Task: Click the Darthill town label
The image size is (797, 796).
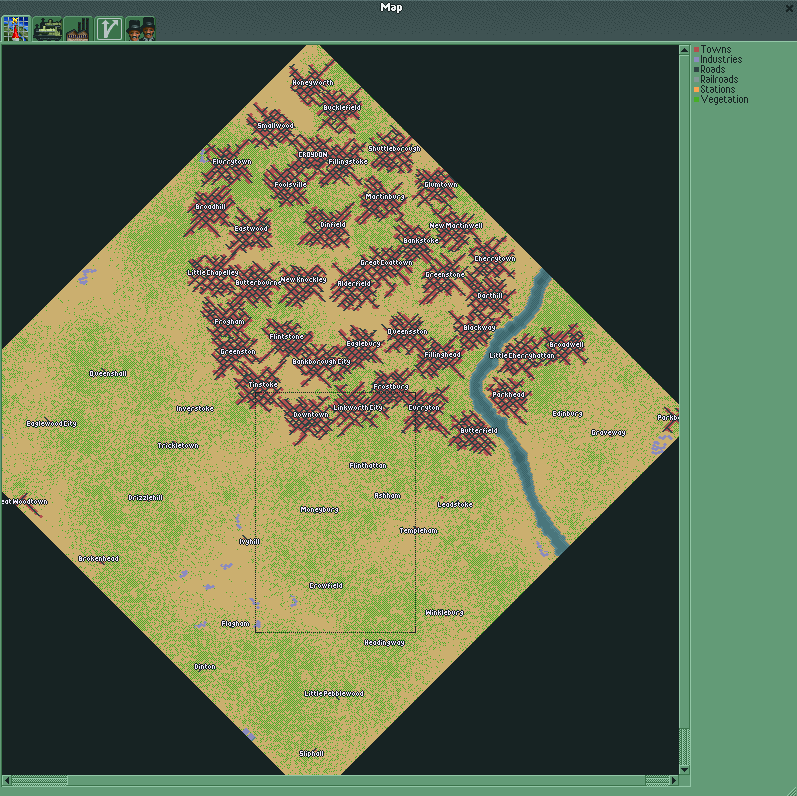Action: pyautogui.click(x=490, y=295)
